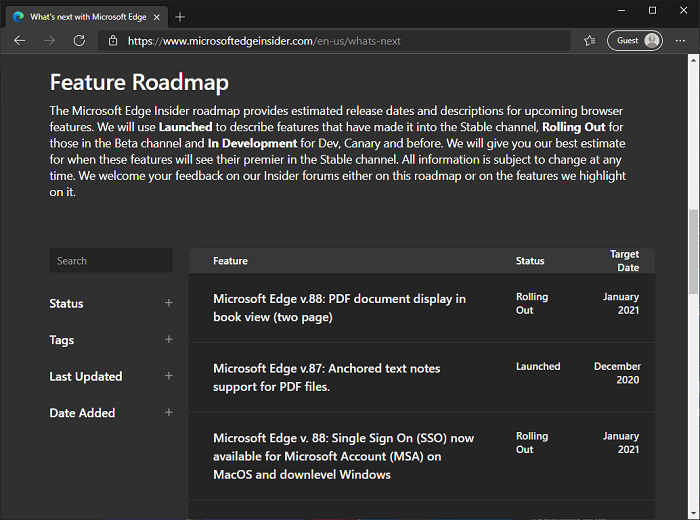Viewport: 700px width, 520px height.
Task: Expand the Tags filter
Action: [x=168, y=340]
